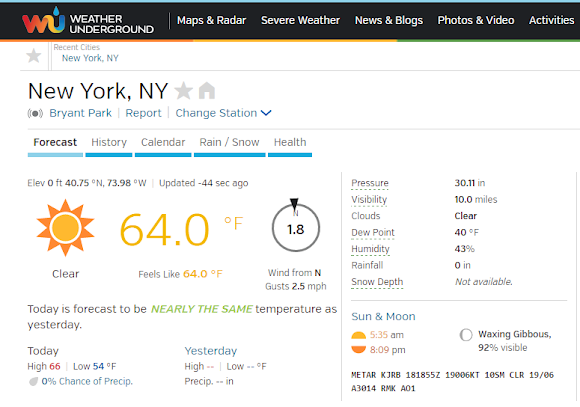Click the Change Station chevron arrow
Viewport: 580px width, 407px height.
(x=266, y=113)
